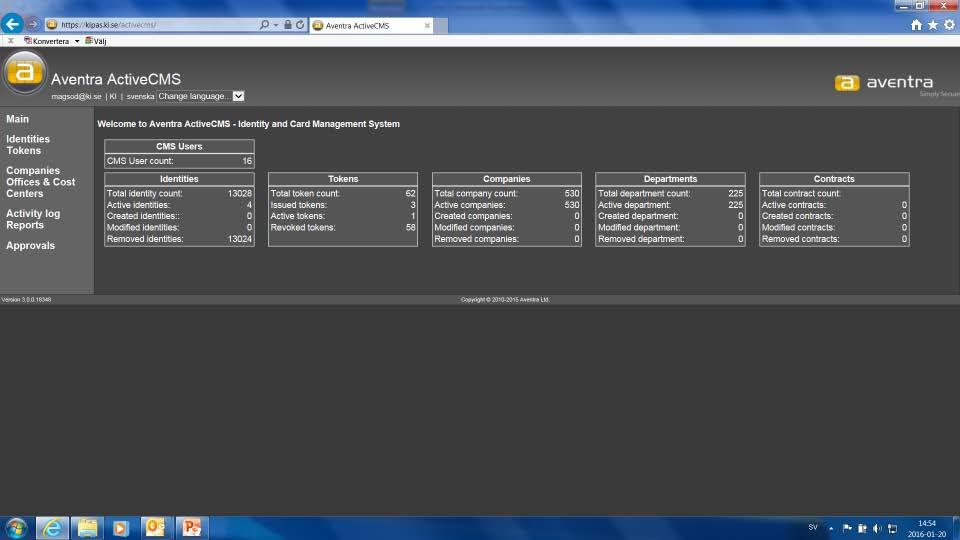Viewport: 960px width, 540px height.
Task: Open the Change language dropdown
Action: tap(200, 96)
